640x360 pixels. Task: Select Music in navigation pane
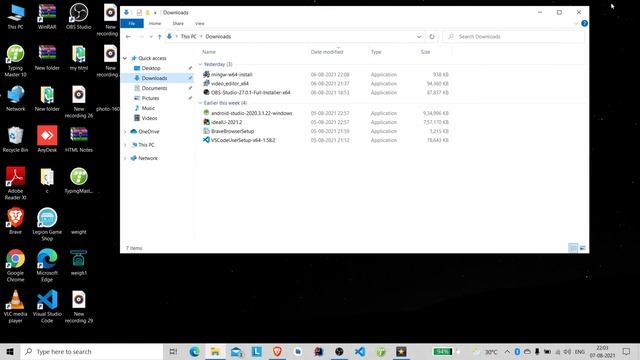tap(148, 108)
